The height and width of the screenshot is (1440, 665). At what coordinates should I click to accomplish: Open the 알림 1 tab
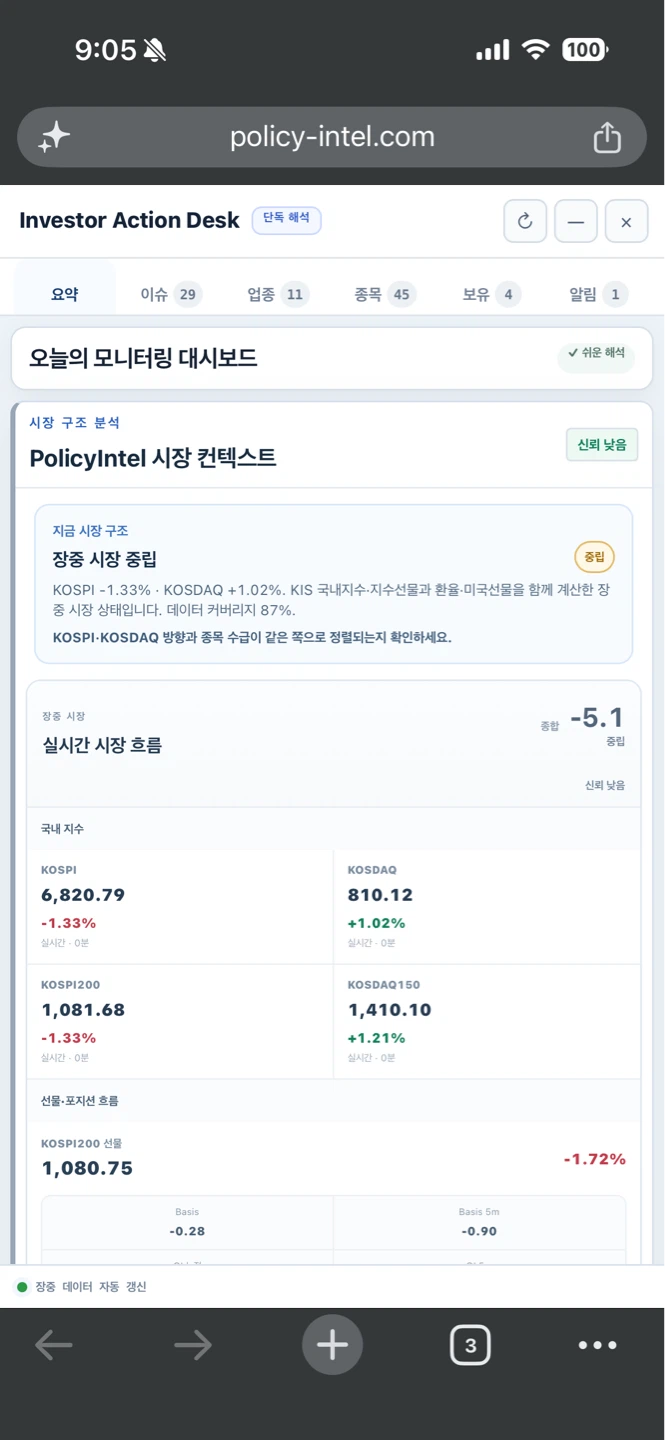(598, 294)
